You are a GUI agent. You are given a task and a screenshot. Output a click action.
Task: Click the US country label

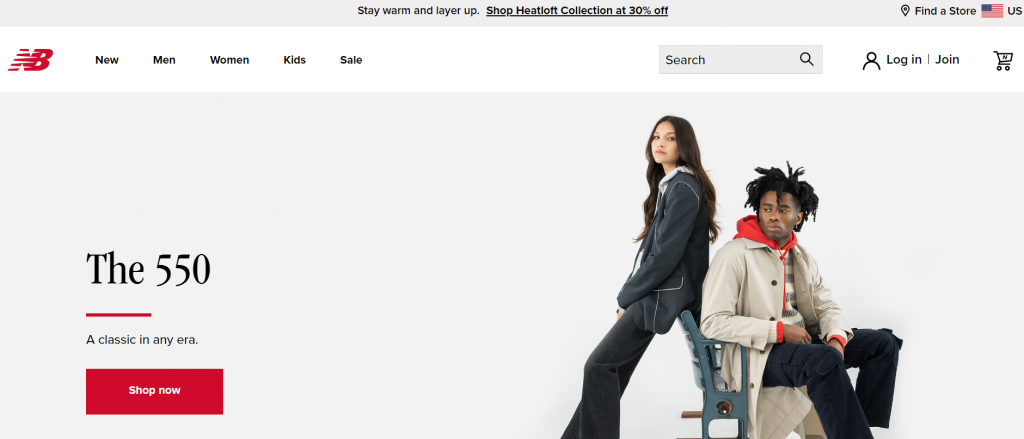point(1014,10)
